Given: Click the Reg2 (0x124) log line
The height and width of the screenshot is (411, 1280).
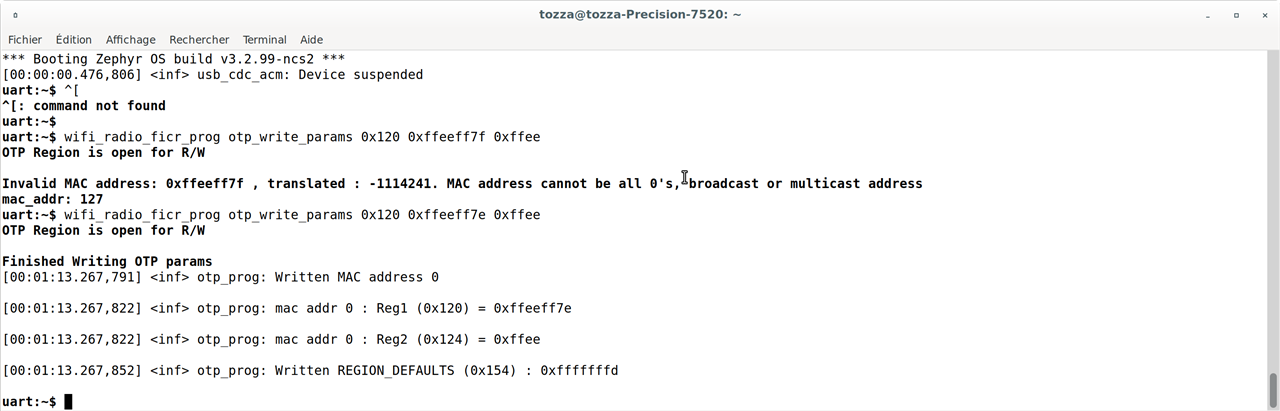Looking at the screenshot, I should click(271, 340).
